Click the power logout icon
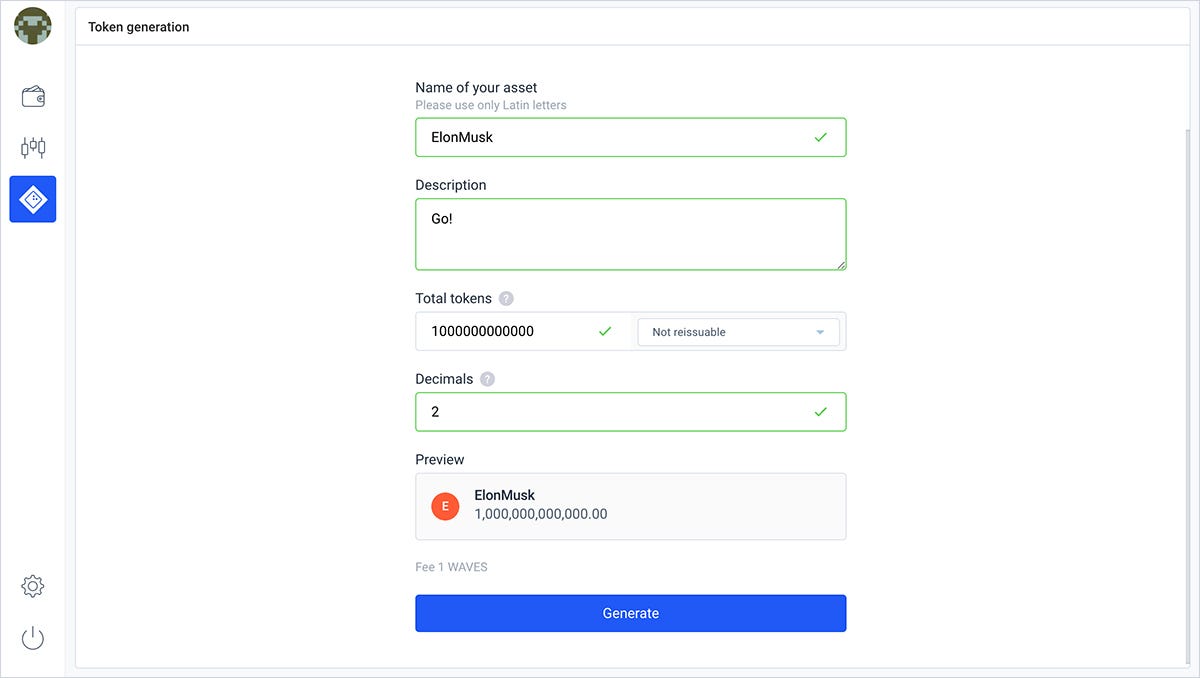 tap(33, 637)
